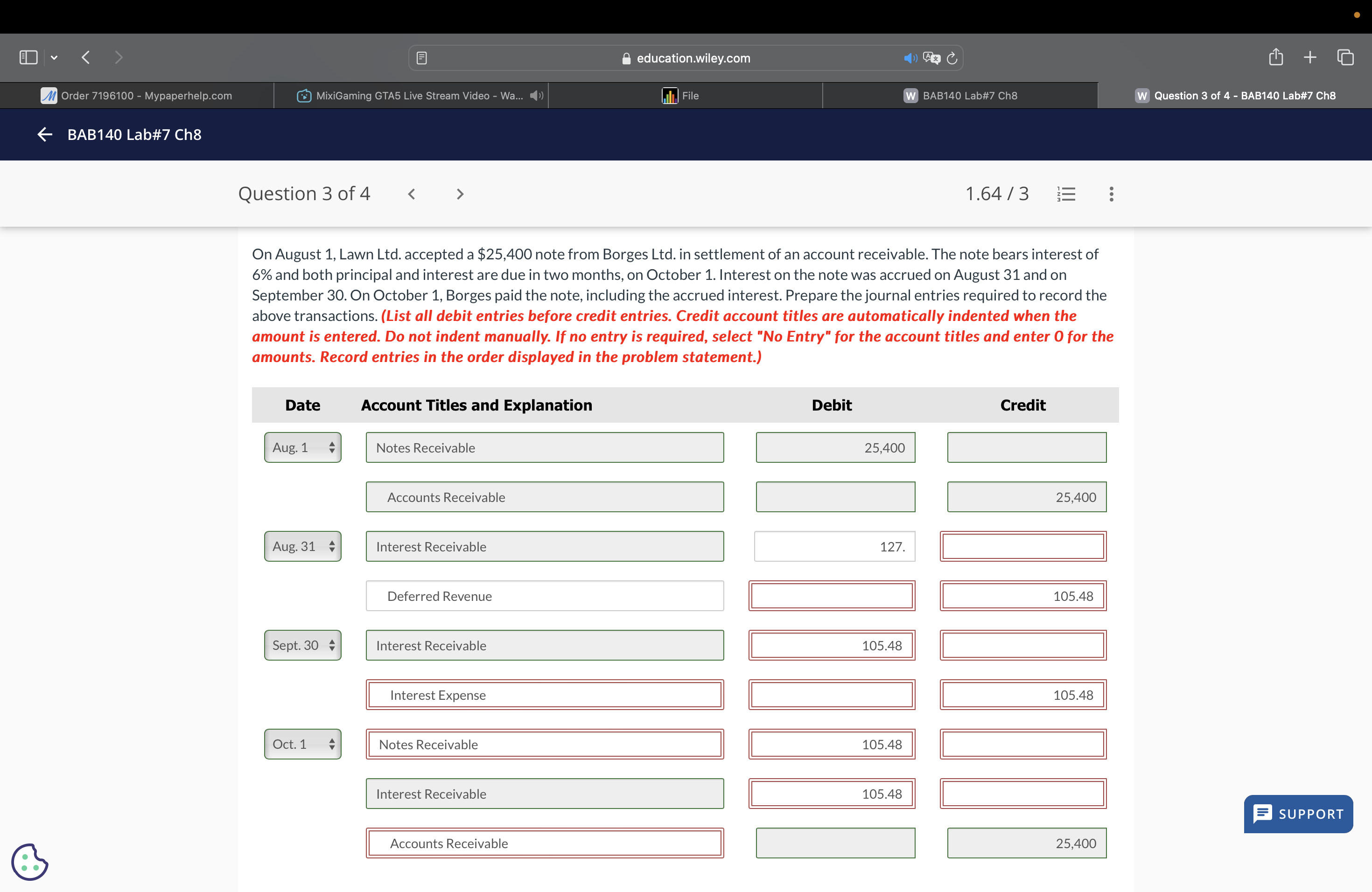Open the three-dot more options menu
The height and width of the screenshot is (892, 1372).
1111,194
